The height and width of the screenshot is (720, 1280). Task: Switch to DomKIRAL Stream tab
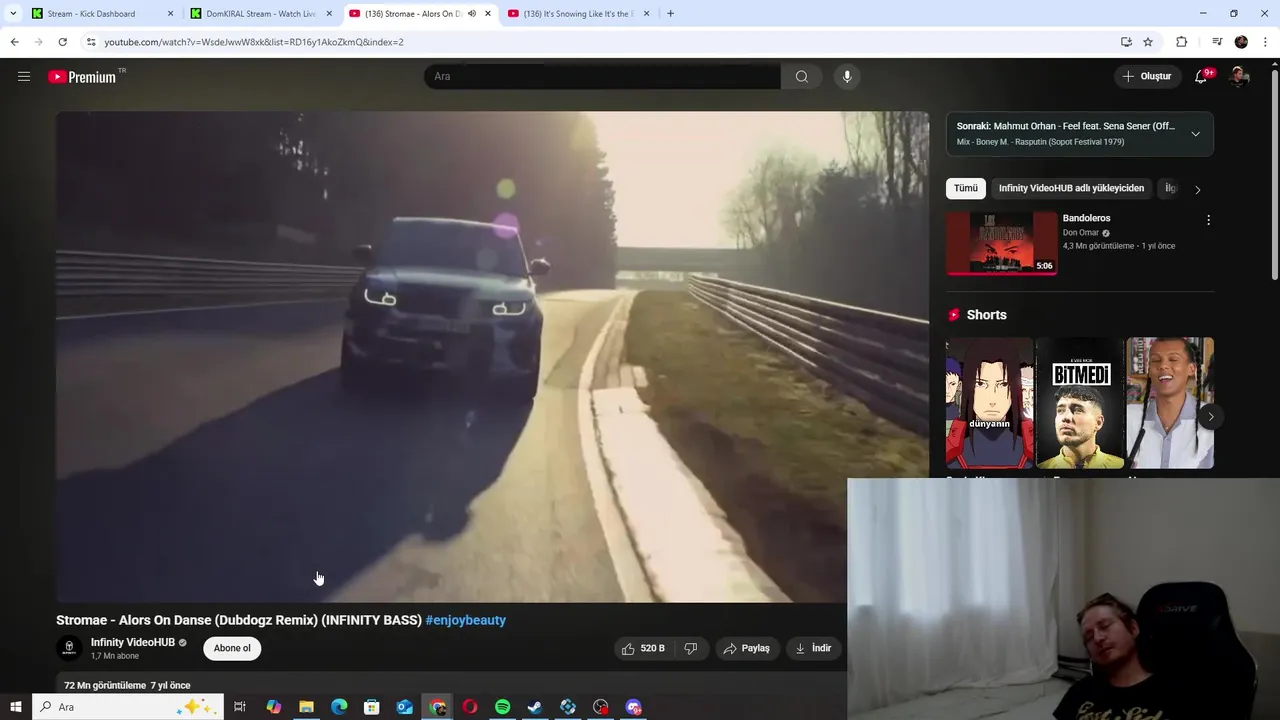[x=260, y=14]
